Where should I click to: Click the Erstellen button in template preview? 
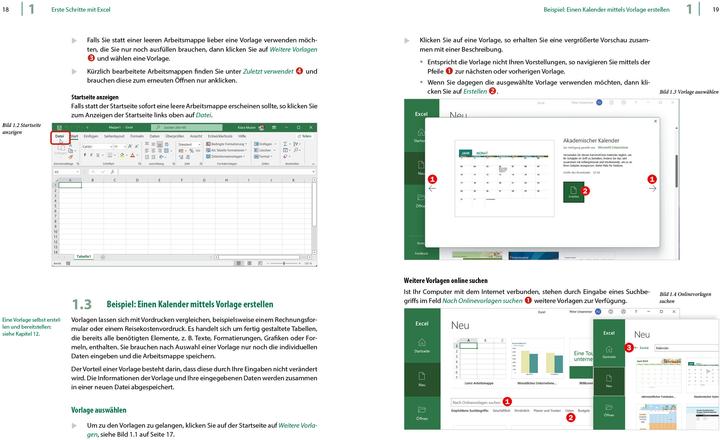click(x=574, y=192)
